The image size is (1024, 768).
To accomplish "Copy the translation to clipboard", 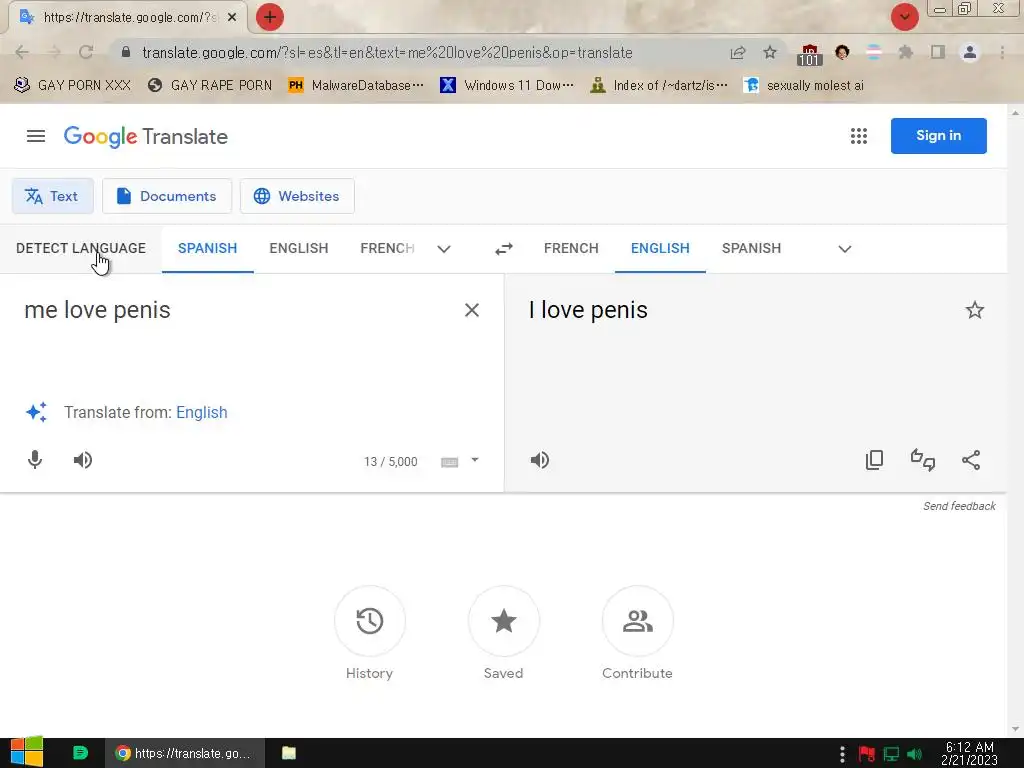I will [x=874, y=460].
